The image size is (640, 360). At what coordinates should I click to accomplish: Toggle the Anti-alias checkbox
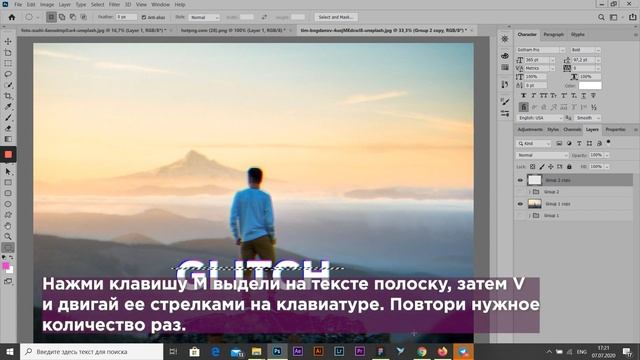tap(144, 17)
